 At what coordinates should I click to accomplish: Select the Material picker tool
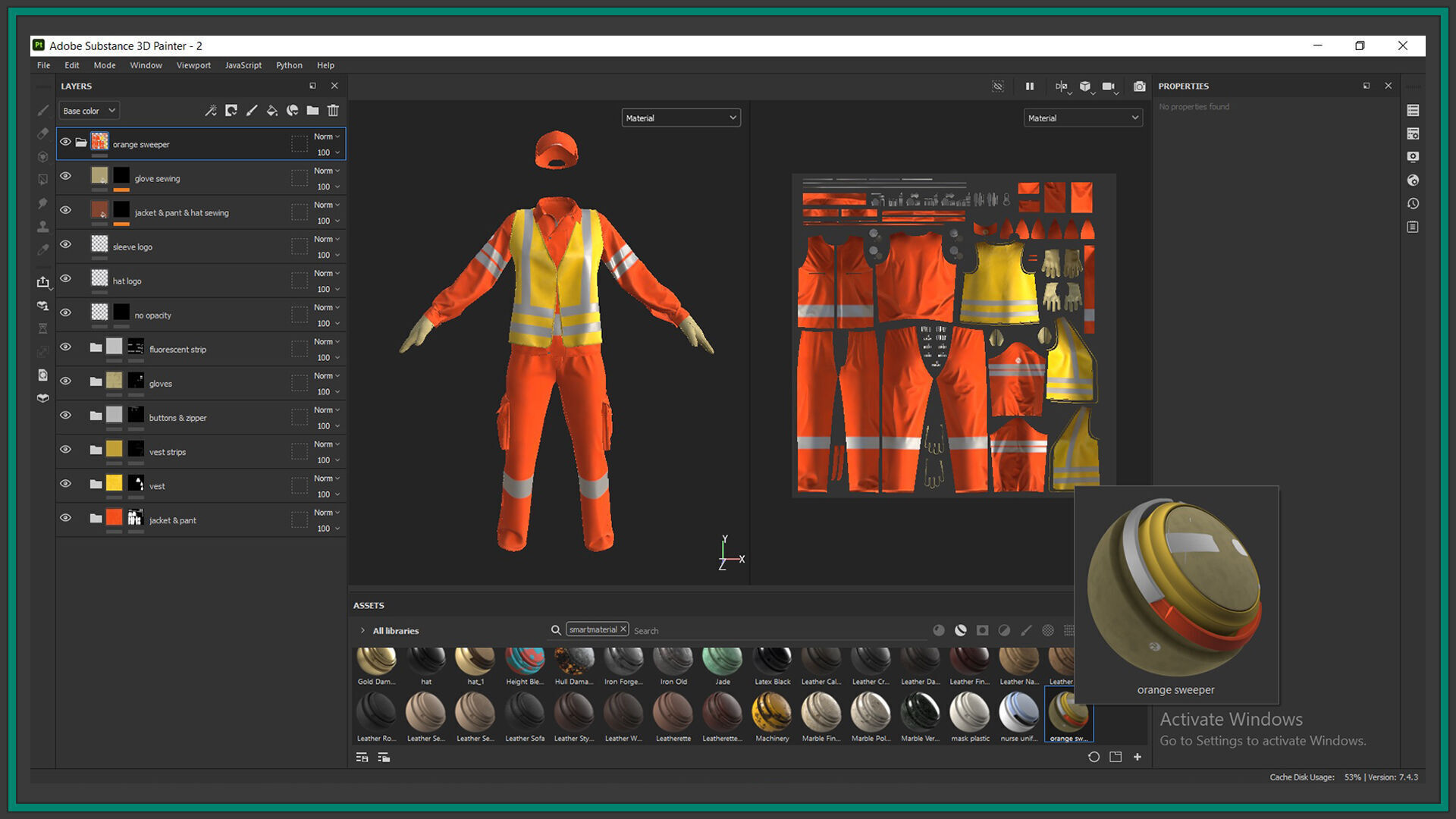pos(43,249)
